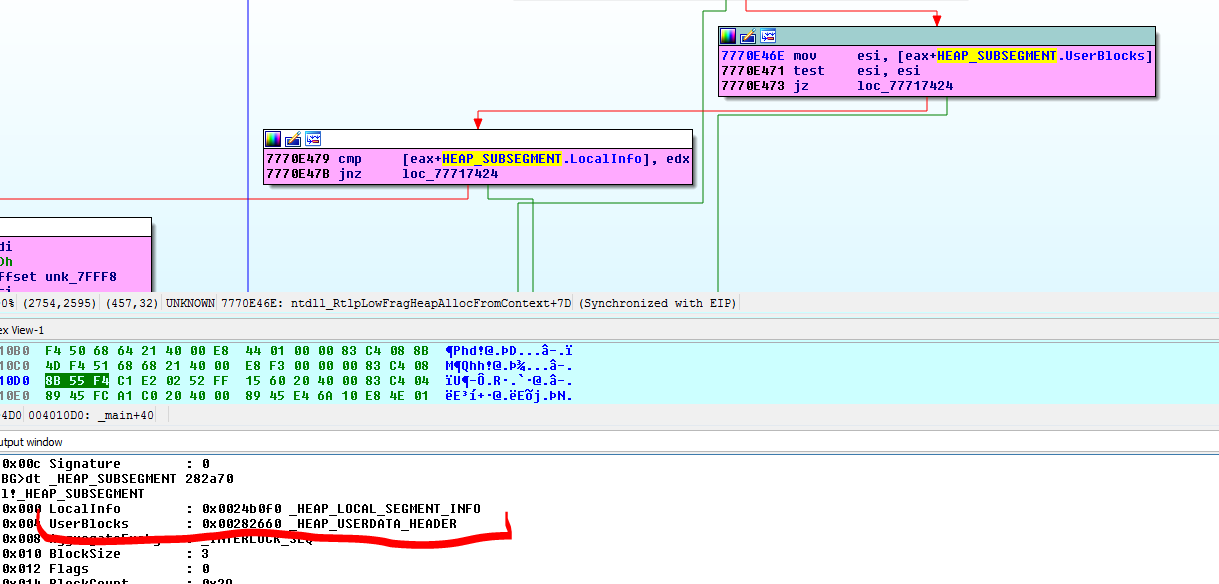Click node color icon on UserBlocks block
The image size is (1219, 584).
coord(728,36)
